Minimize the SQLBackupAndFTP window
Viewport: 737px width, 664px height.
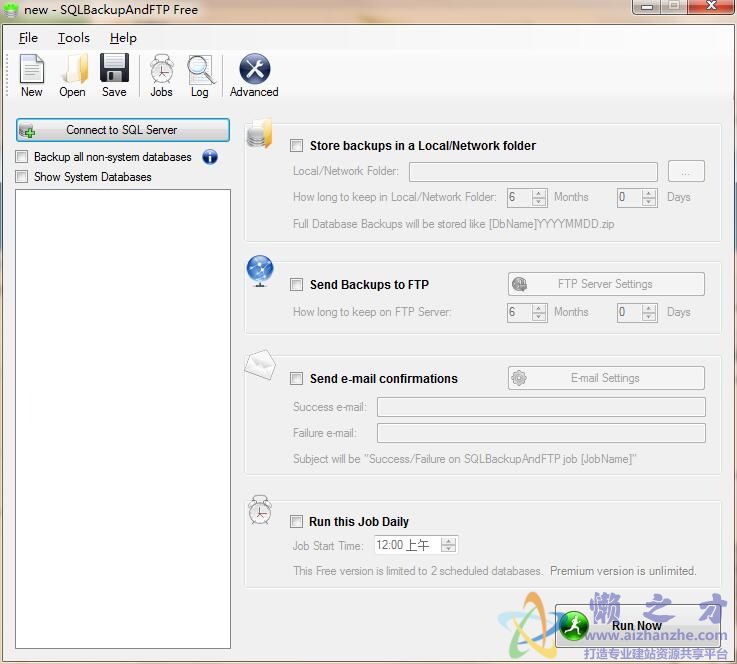[x=647, y=7]
